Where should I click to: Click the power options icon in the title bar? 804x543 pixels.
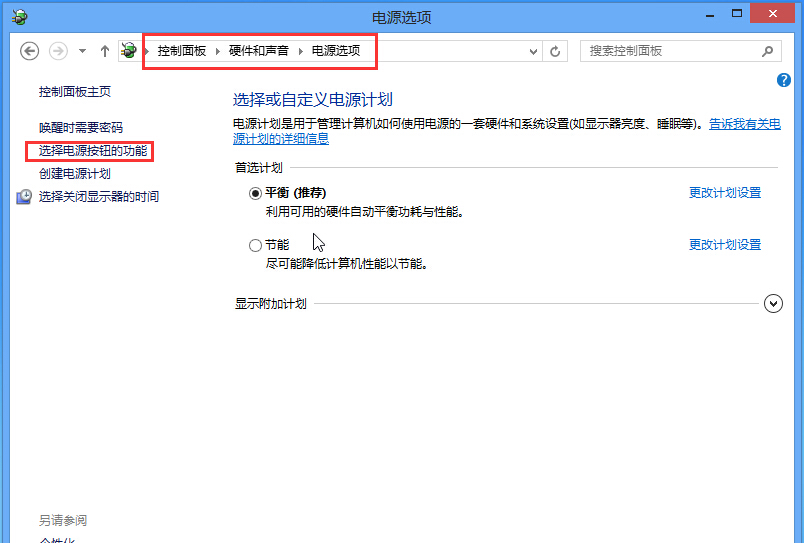point(19,17)
